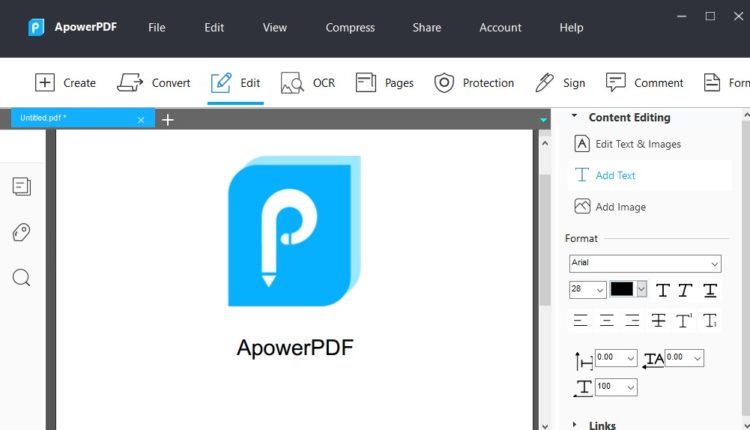The width and height of the screenshot is (750, 430).
Task: Click the character spacing TA icon
Action: (x=653, y=360)
